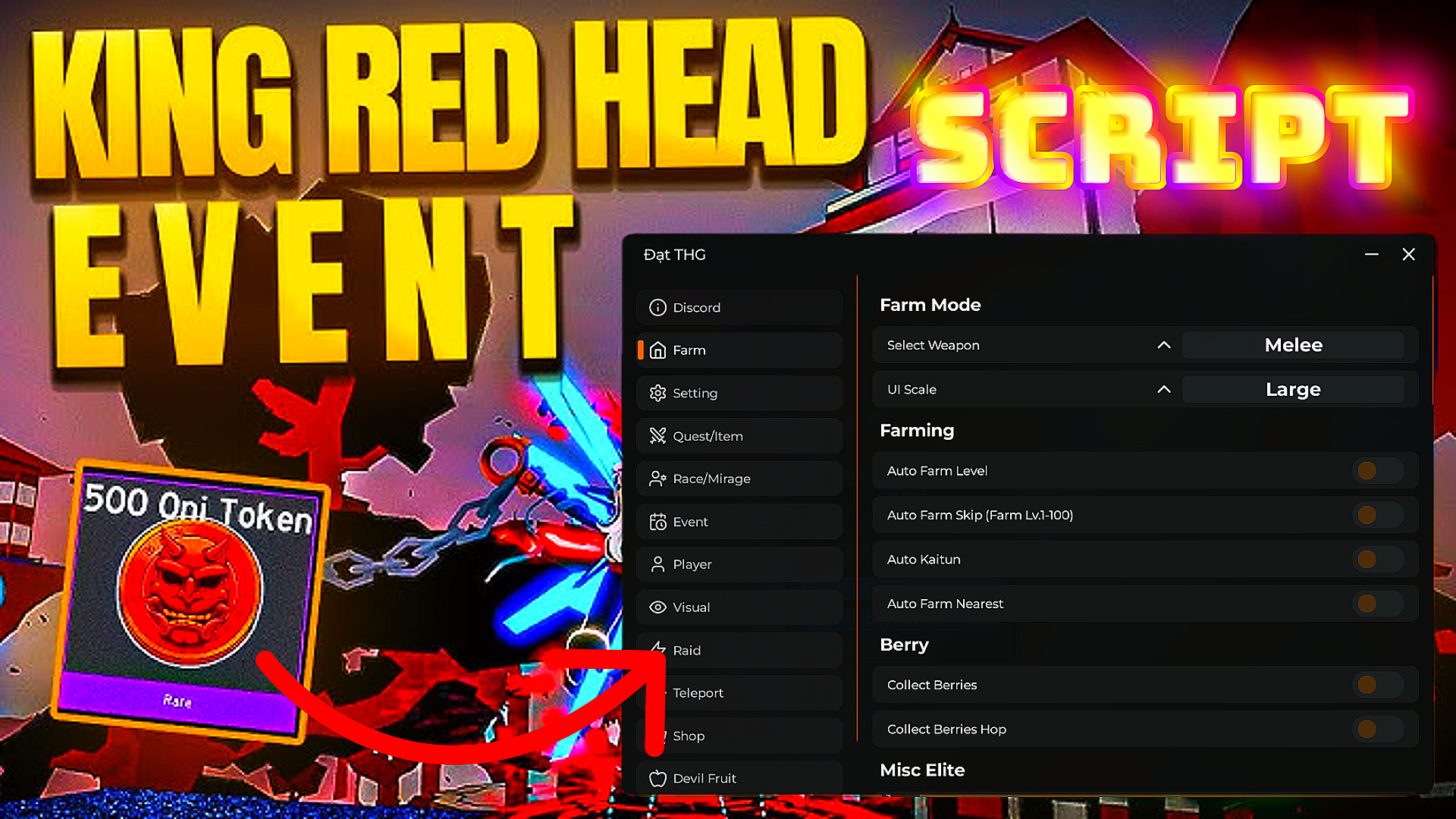Image resolution: width=1456 pixels, height=819 pixels.
Task: Open Setting via the gear icon
Action: tap(657, 393)
